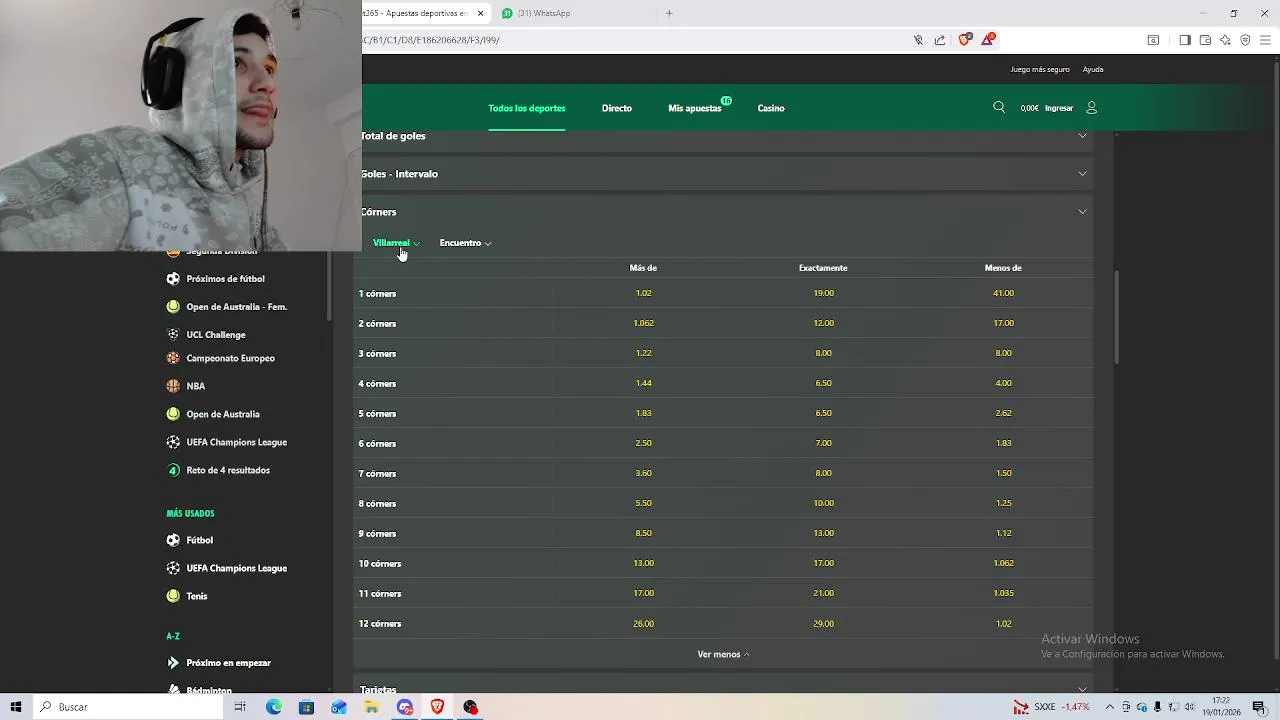This screenshot has width=1280, height=720.
Task: Click the Windows taskbar Buscar search box
Action: tap(130, 707)
